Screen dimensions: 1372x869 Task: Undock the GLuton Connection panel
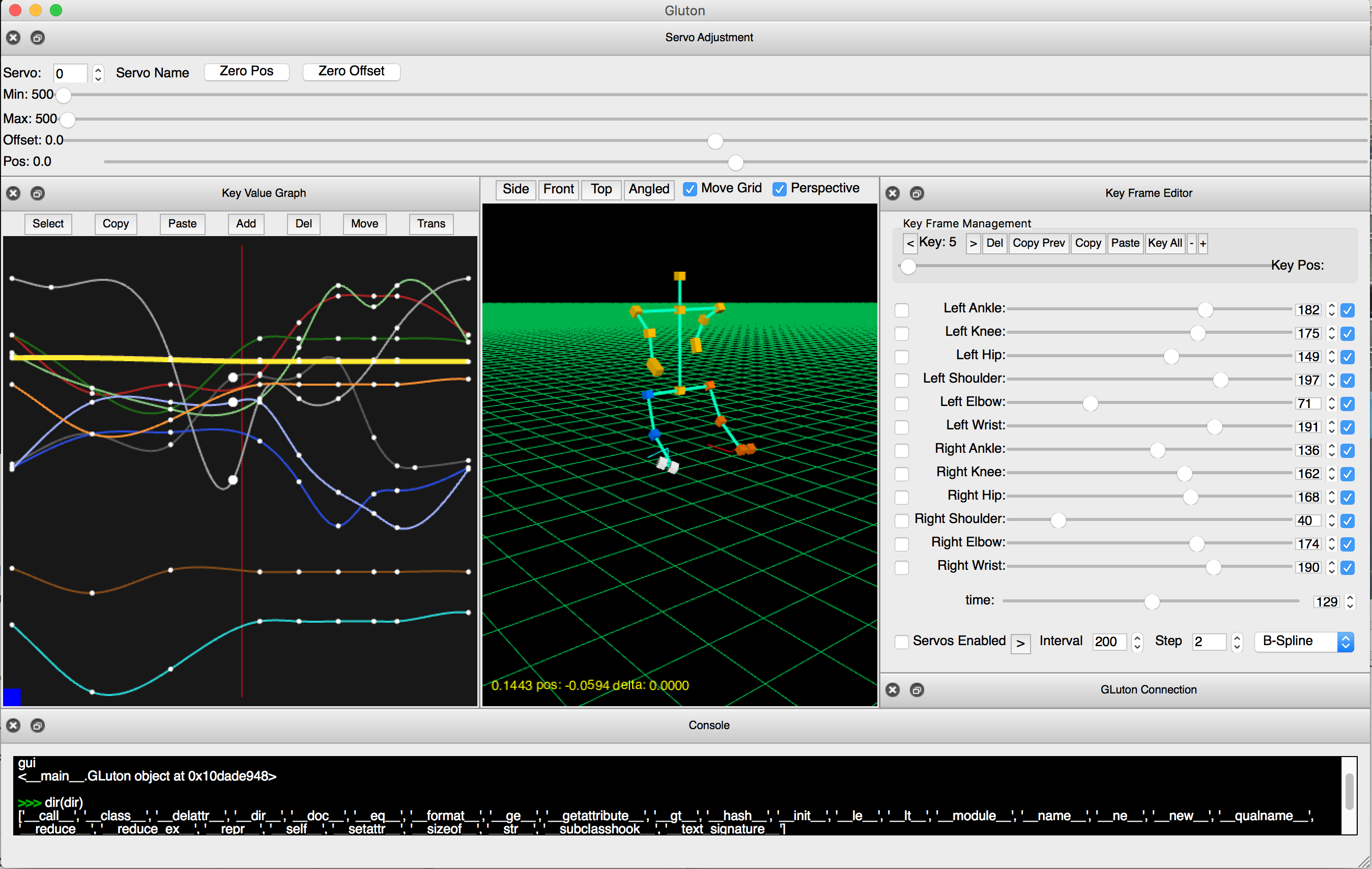(x=918, y=689)
